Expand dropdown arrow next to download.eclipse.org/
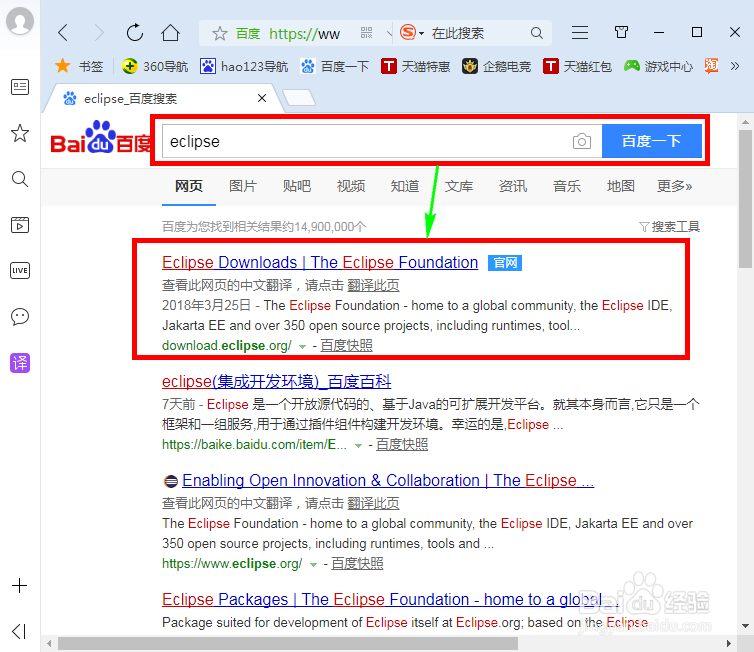The height and width of the screenshot is (652, 754). (302, 346)
